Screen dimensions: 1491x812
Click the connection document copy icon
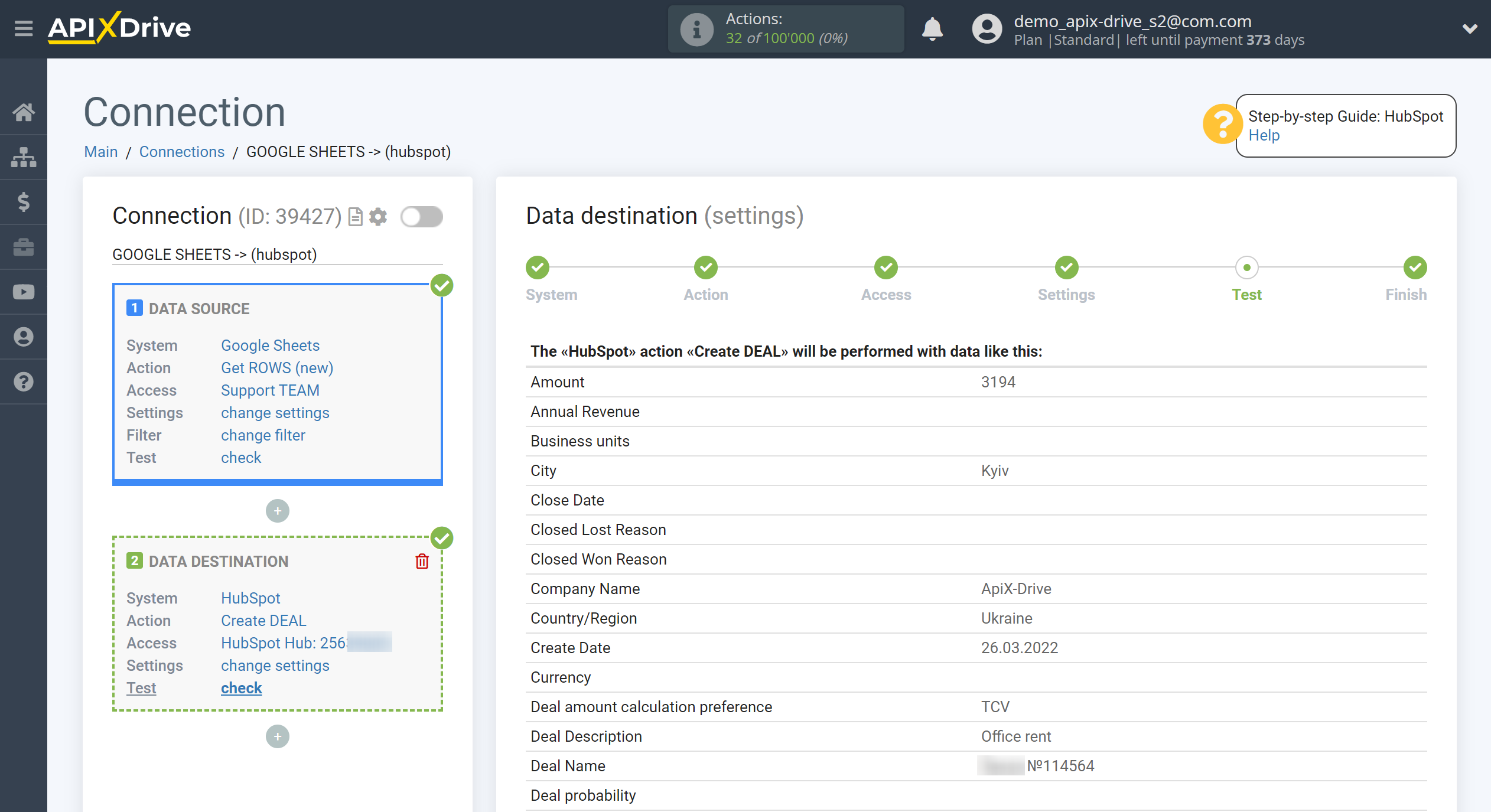coord(355,217)
